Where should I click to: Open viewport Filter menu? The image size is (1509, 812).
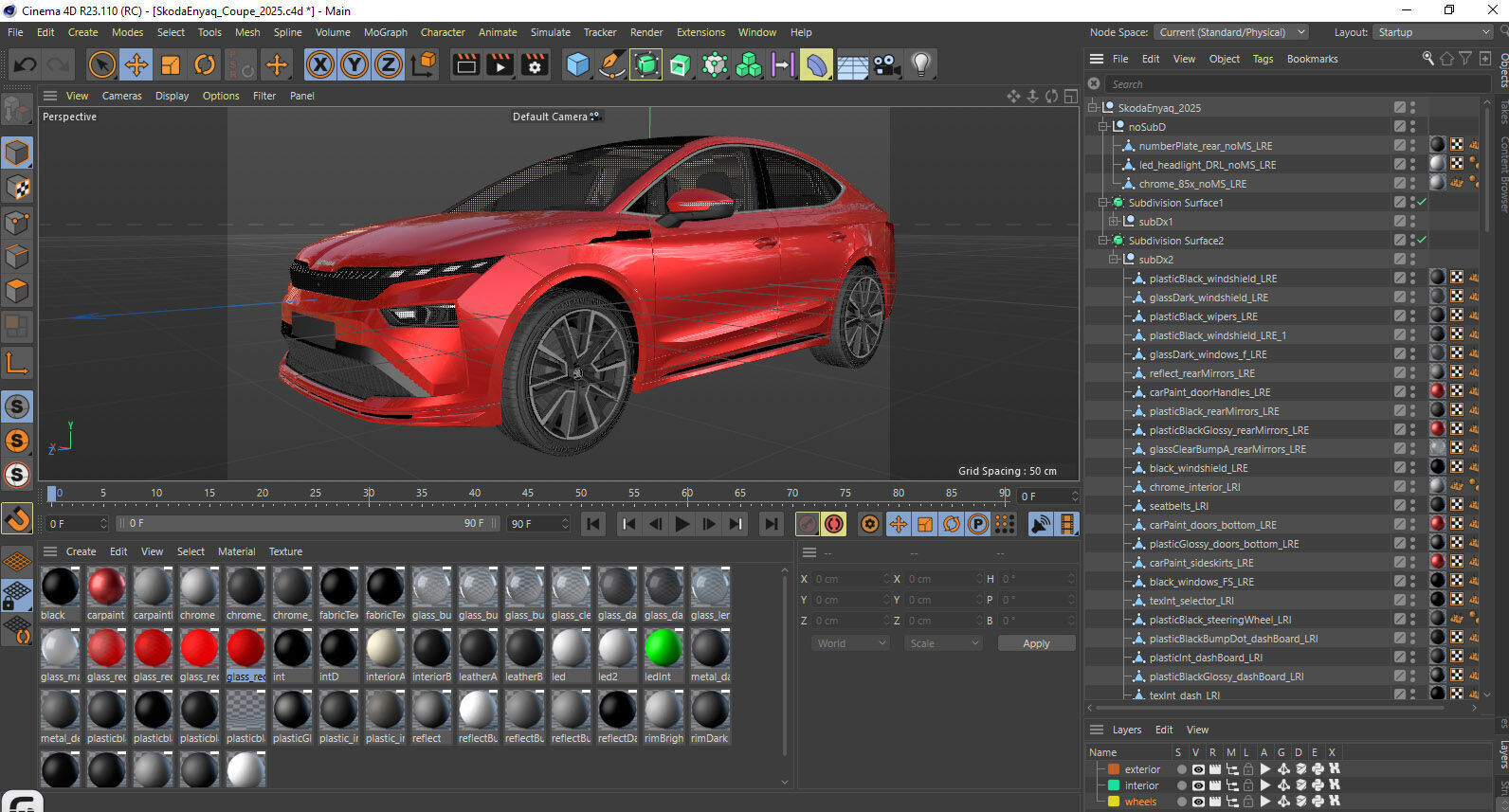coord(264,96)
